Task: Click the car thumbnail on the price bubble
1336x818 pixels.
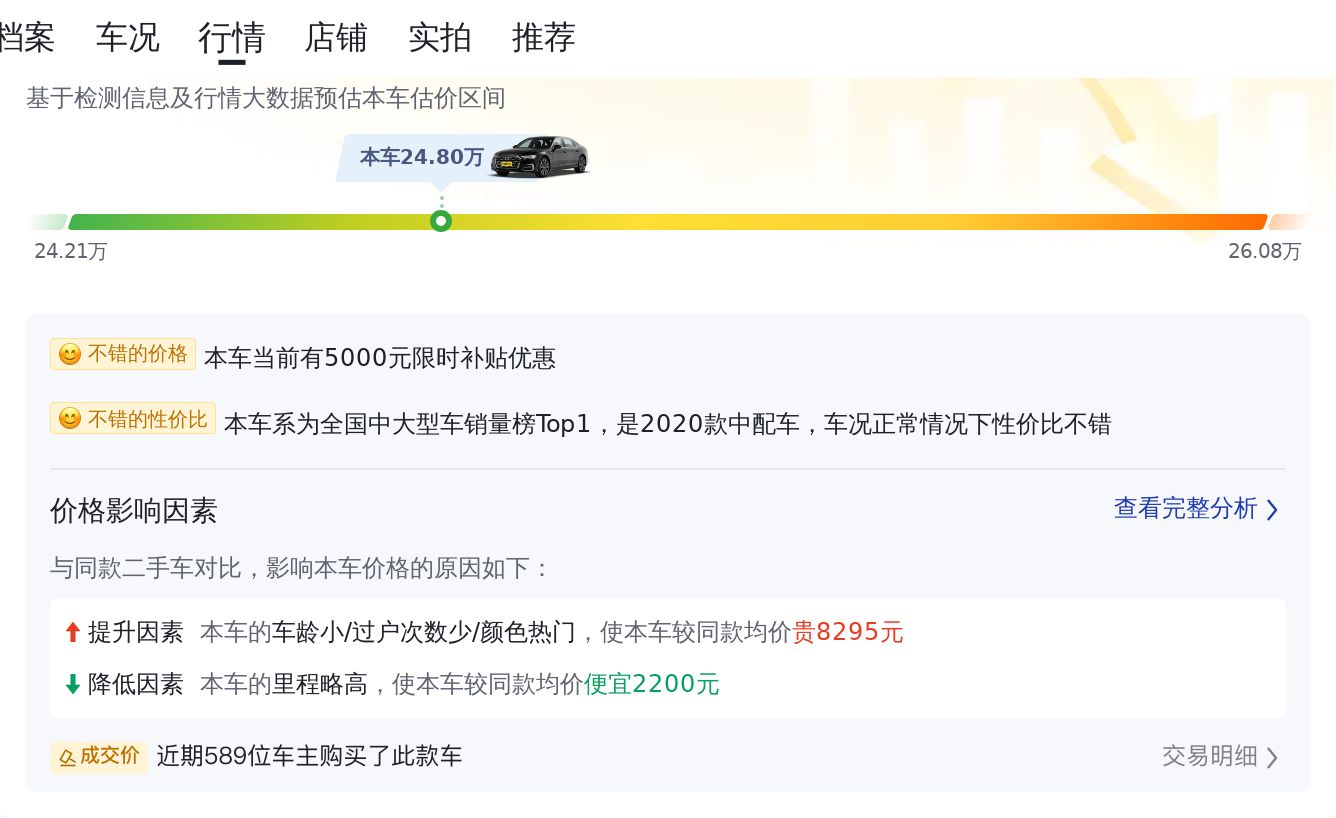Action: coord(539,156)
